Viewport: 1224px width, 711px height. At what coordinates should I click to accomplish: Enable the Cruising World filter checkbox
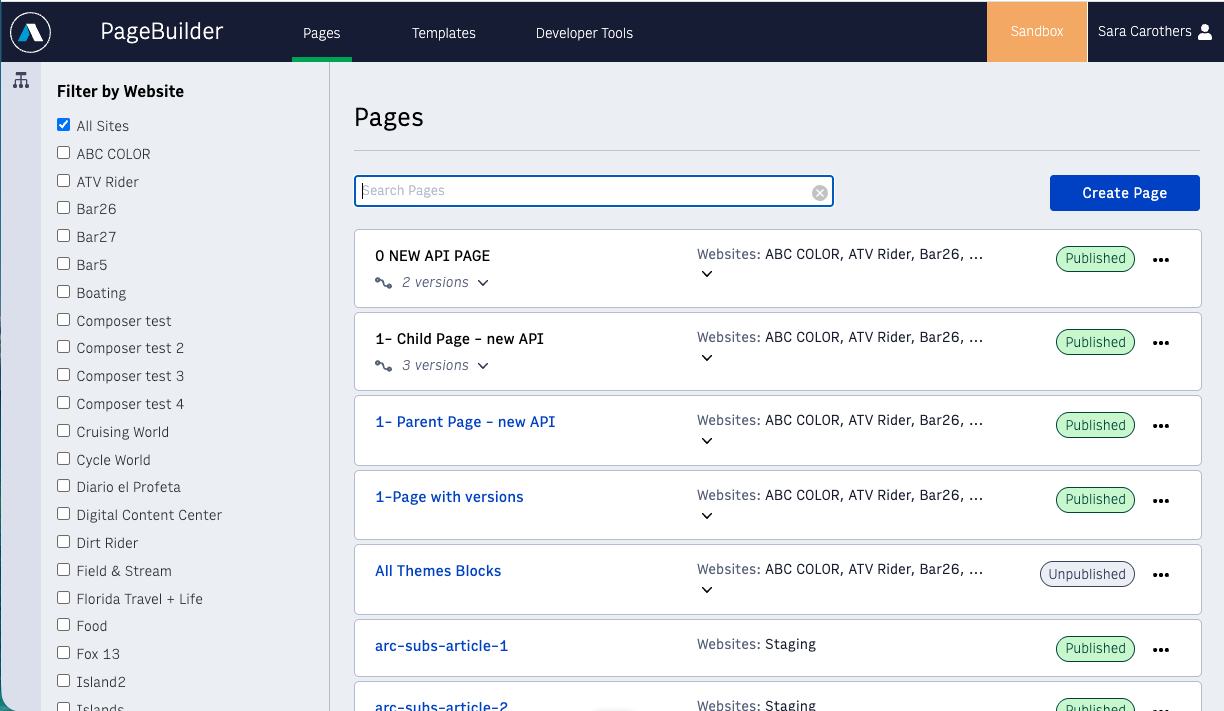point(64,431)
